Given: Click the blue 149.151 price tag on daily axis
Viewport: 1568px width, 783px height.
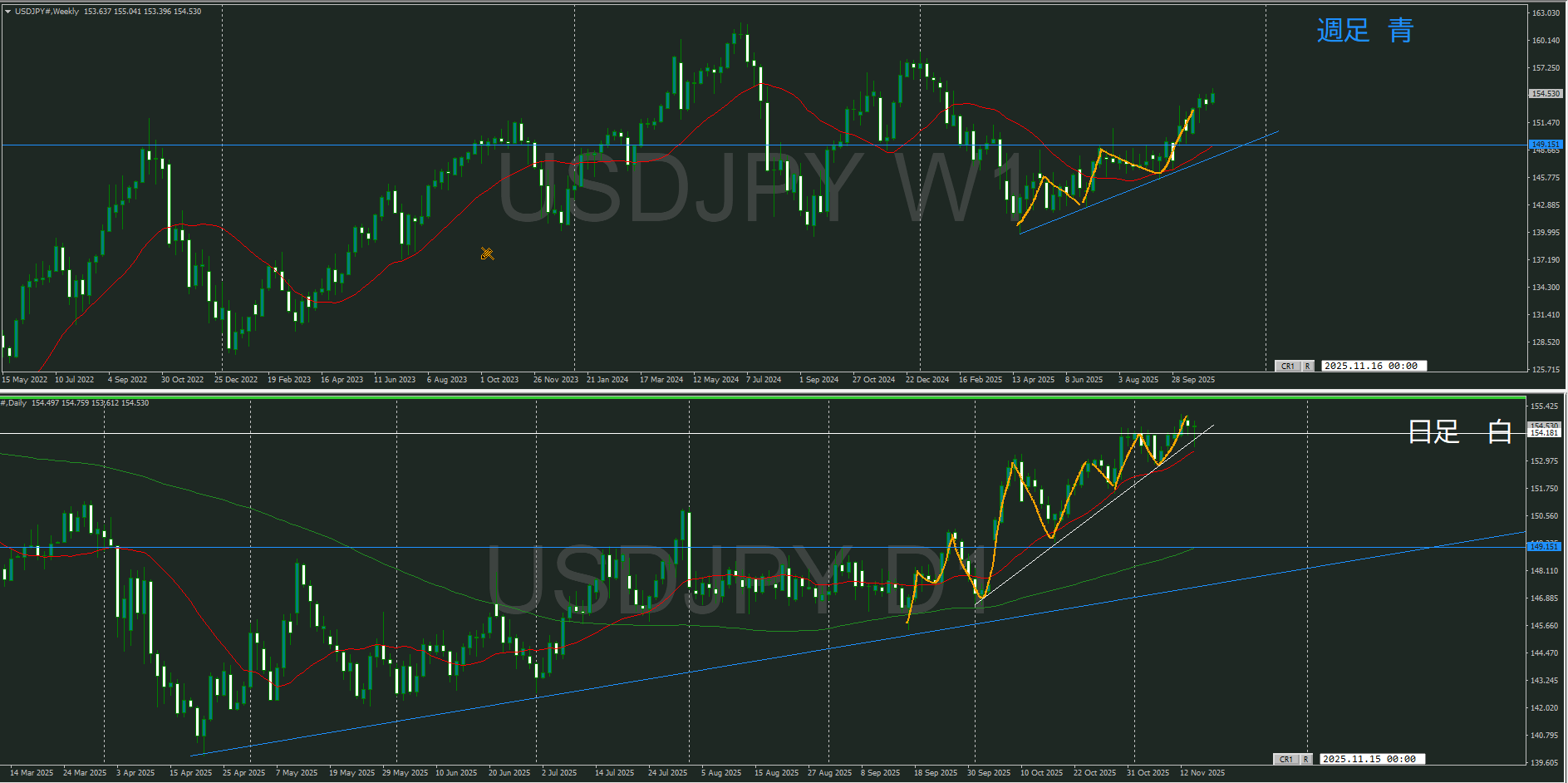Looking at the screenshot, I should point(1545,546).
